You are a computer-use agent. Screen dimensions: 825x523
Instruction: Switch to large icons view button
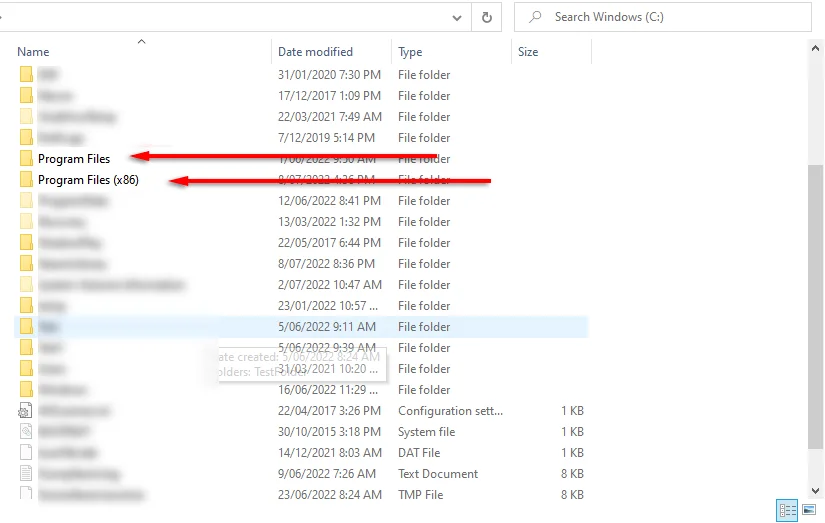click(x=809, y=510)
